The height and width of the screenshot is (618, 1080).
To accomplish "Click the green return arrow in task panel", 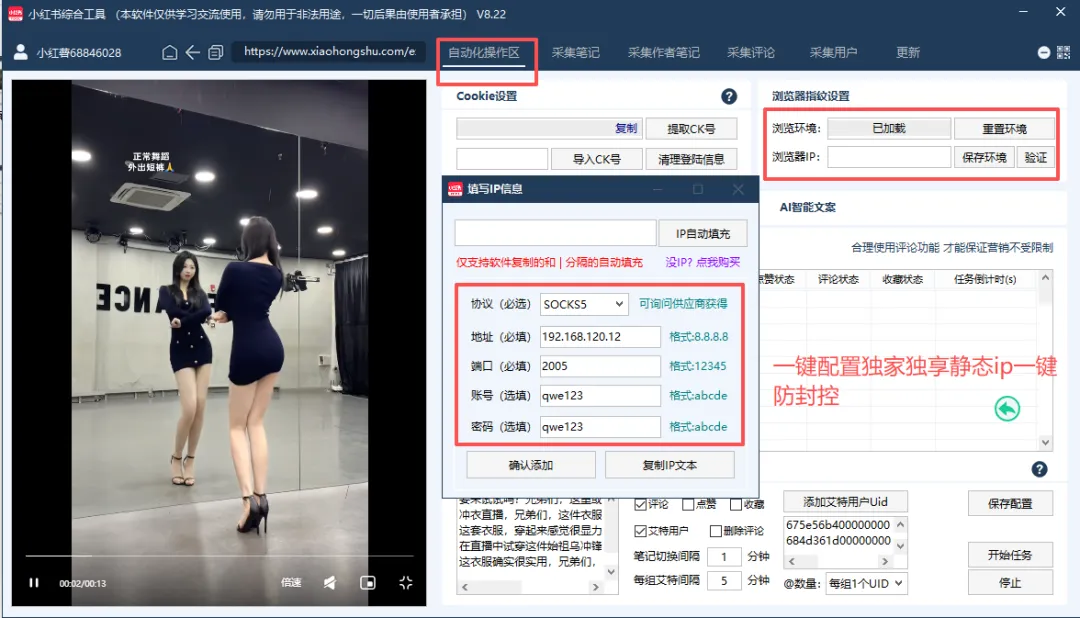I will 1007,408.
